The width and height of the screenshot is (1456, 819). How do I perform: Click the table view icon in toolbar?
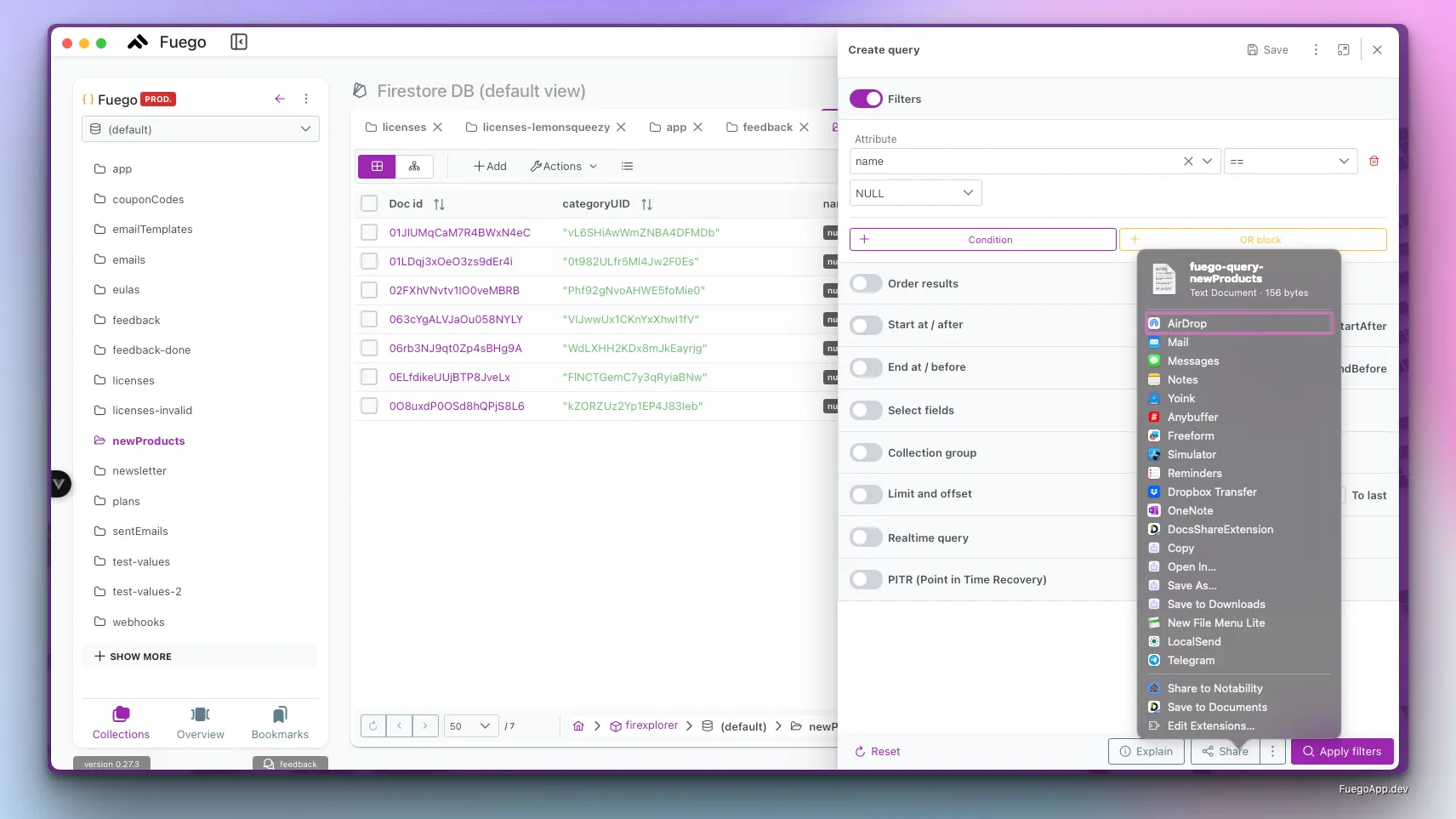pos(377,166)
